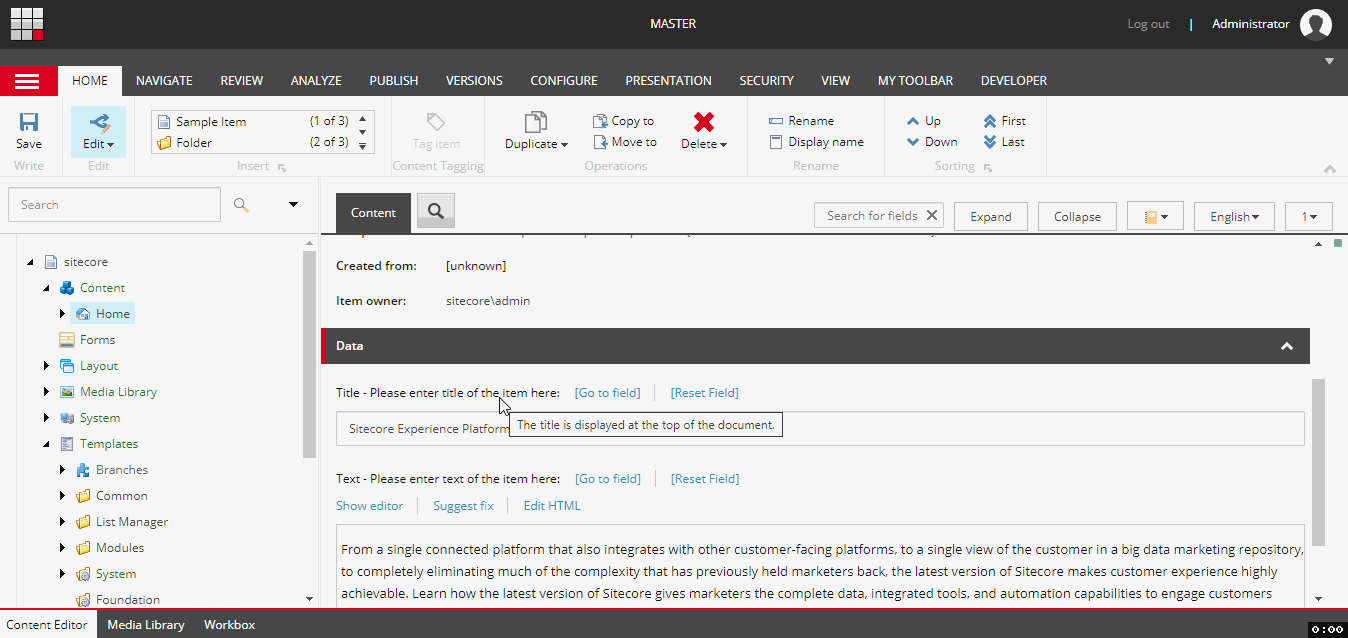This screenshot has height=638, width=1348.
Task: Open the NAVIGATE ribbon tab
Action: [164, 81]
